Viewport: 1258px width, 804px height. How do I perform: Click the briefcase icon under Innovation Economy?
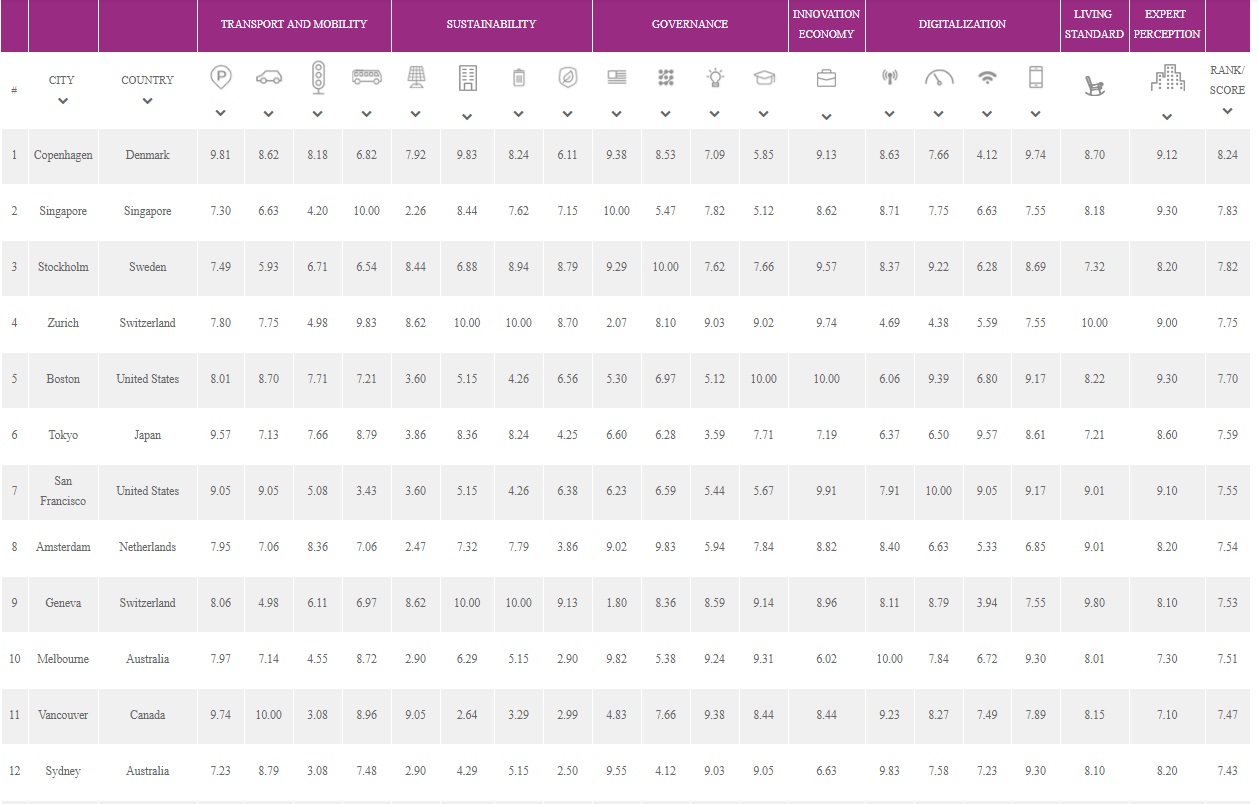pyautogui.click(x=826, y=79)
